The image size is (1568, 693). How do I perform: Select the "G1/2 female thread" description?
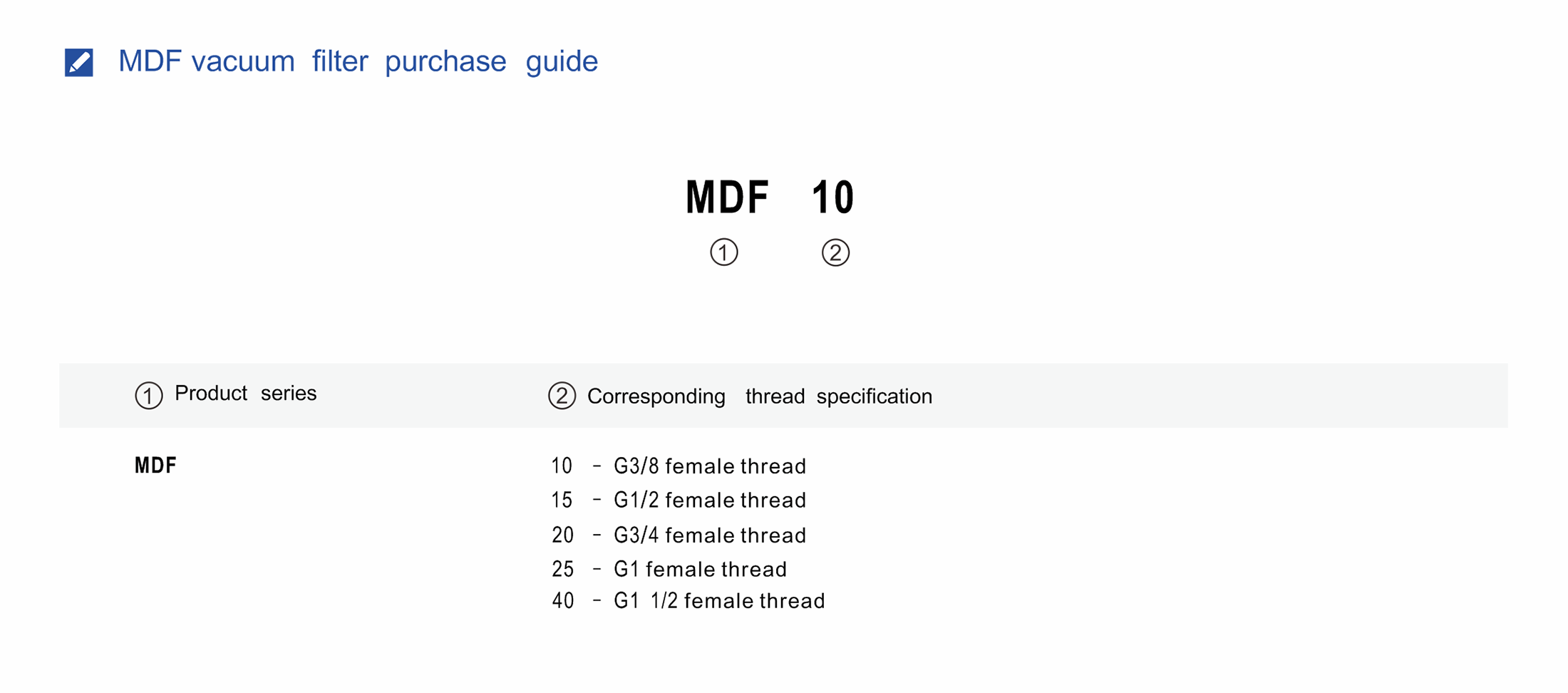click(x=710, y=500)
